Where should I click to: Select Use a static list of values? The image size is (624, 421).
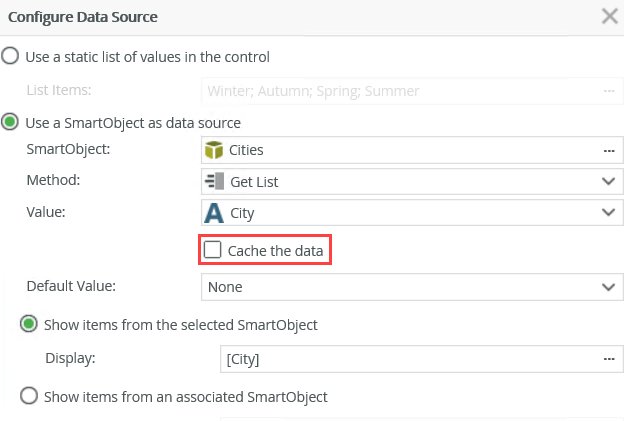pos(10,56)
